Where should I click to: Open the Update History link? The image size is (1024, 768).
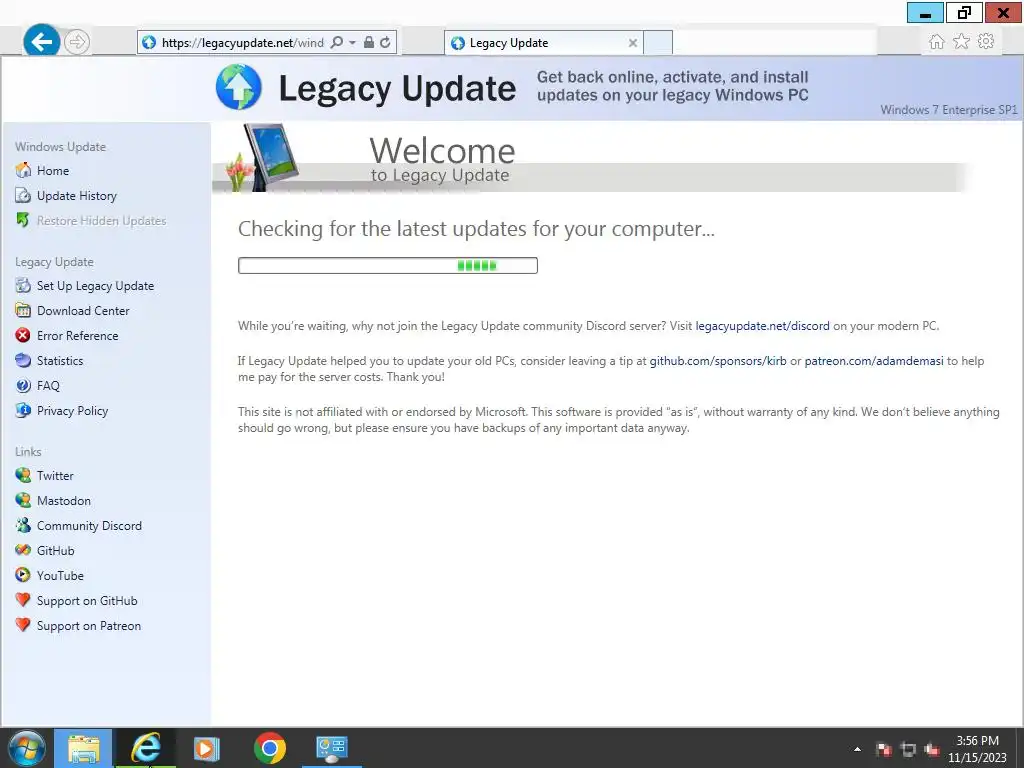76,195
